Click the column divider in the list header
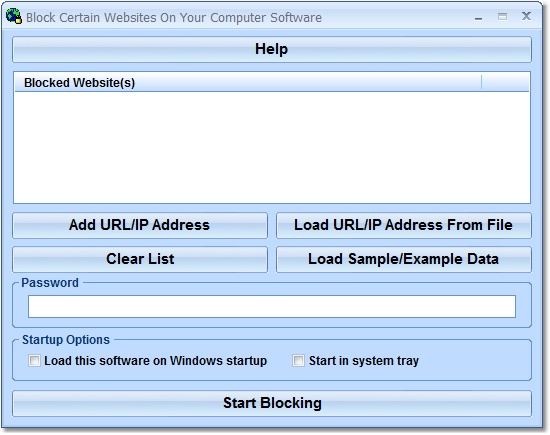Image resolution: width=550 pixels, height=435 pixels. click(482, 83)
